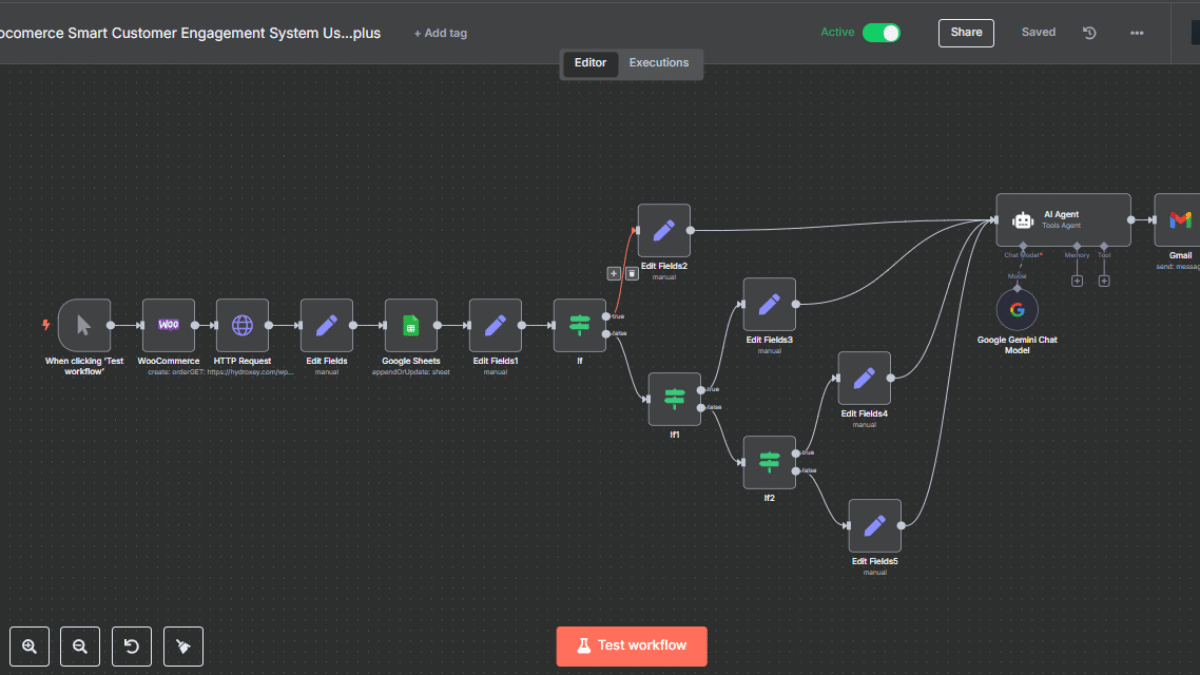Open workflow history
Viewport: 1200px width, 675px height.
point(1090,33)
